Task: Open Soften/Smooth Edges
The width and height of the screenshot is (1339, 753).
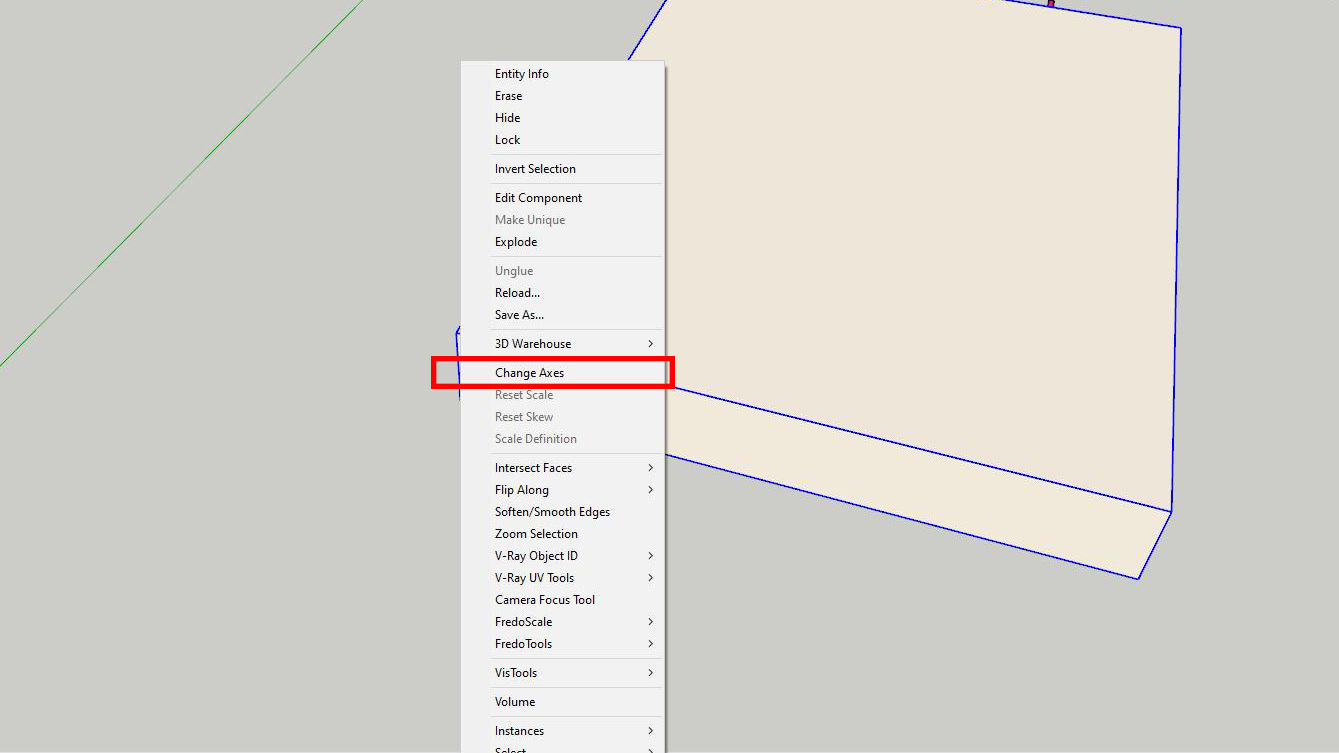Action: tap(552, 511)
